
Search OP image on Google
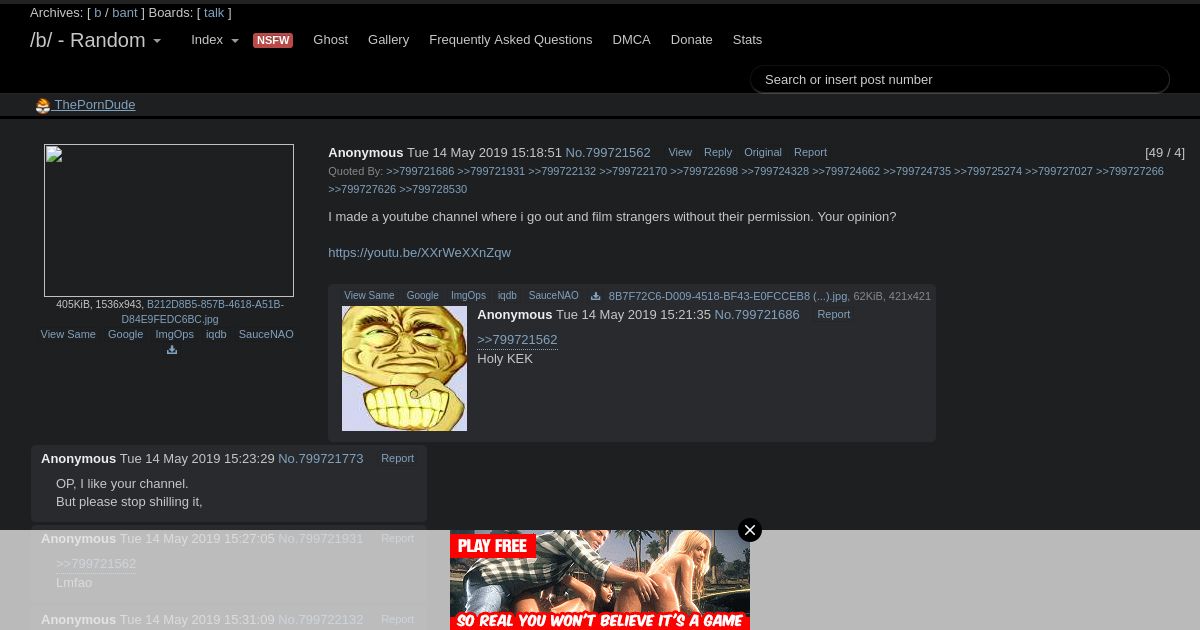coord(125,334)
